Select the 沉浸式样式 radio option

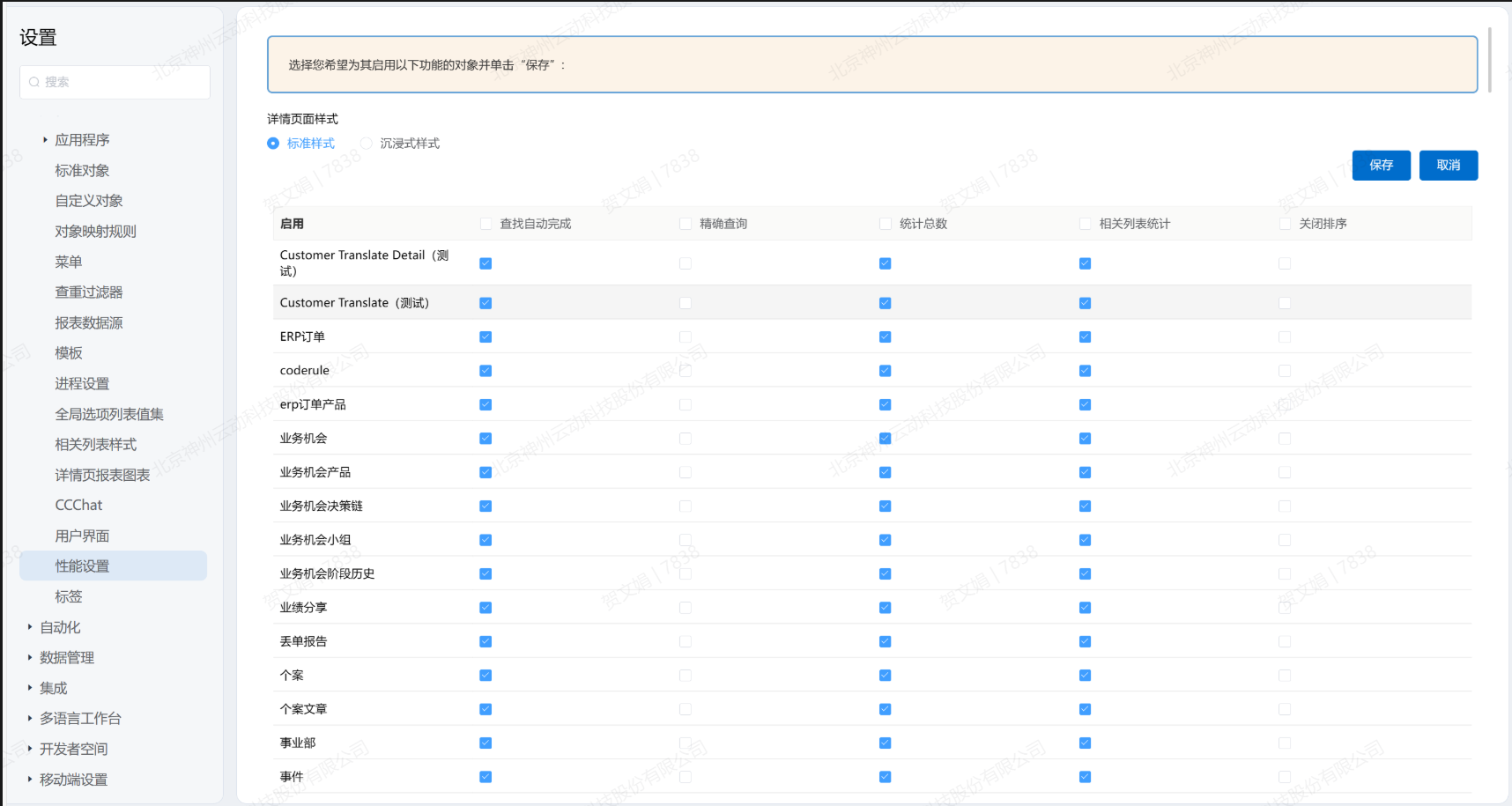pos(366,144)
